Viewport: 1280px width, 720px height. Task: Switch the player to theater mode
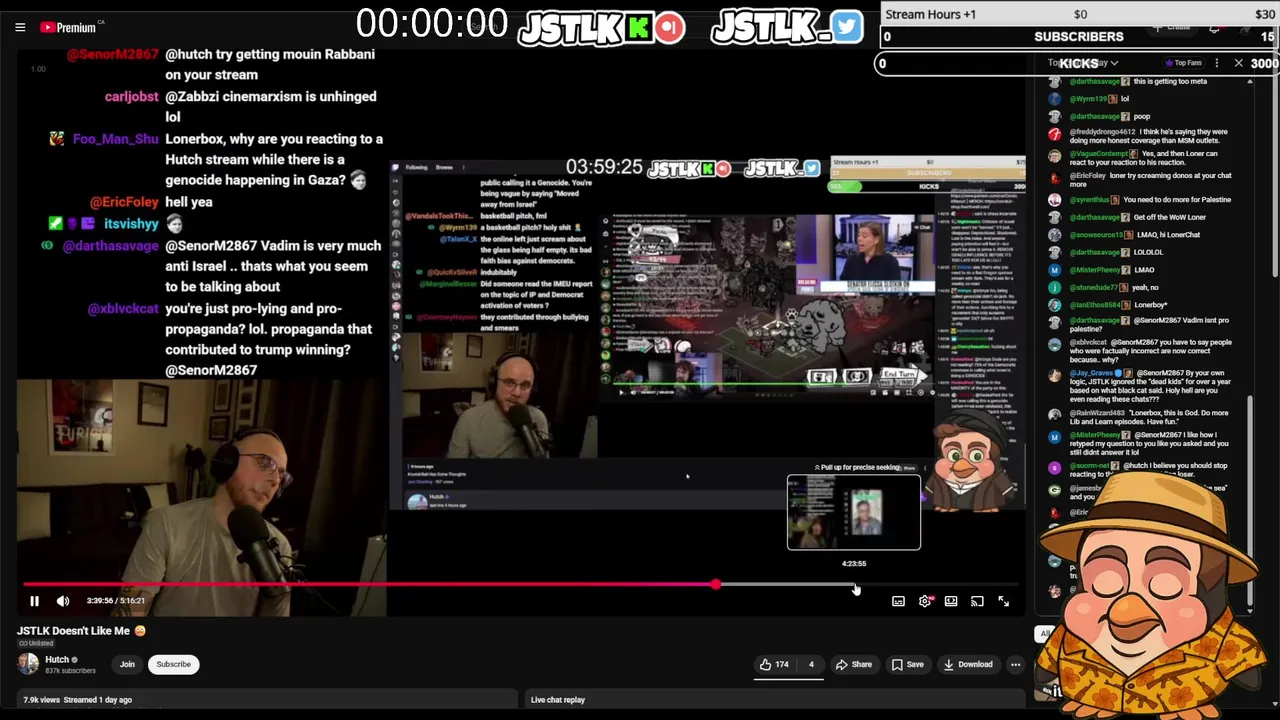click(951, 601)
